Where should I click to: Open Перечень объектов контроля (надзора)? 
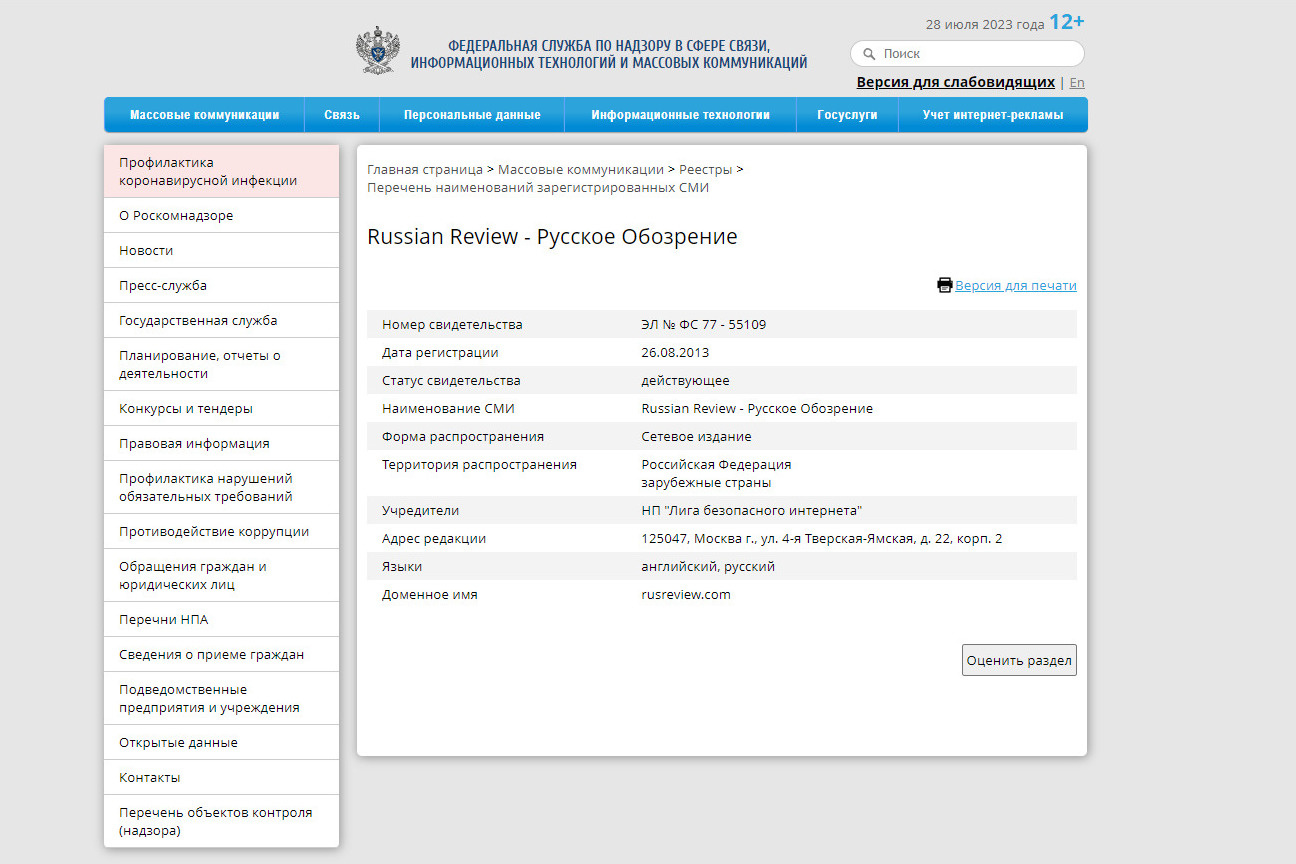(x=221, y=821)
